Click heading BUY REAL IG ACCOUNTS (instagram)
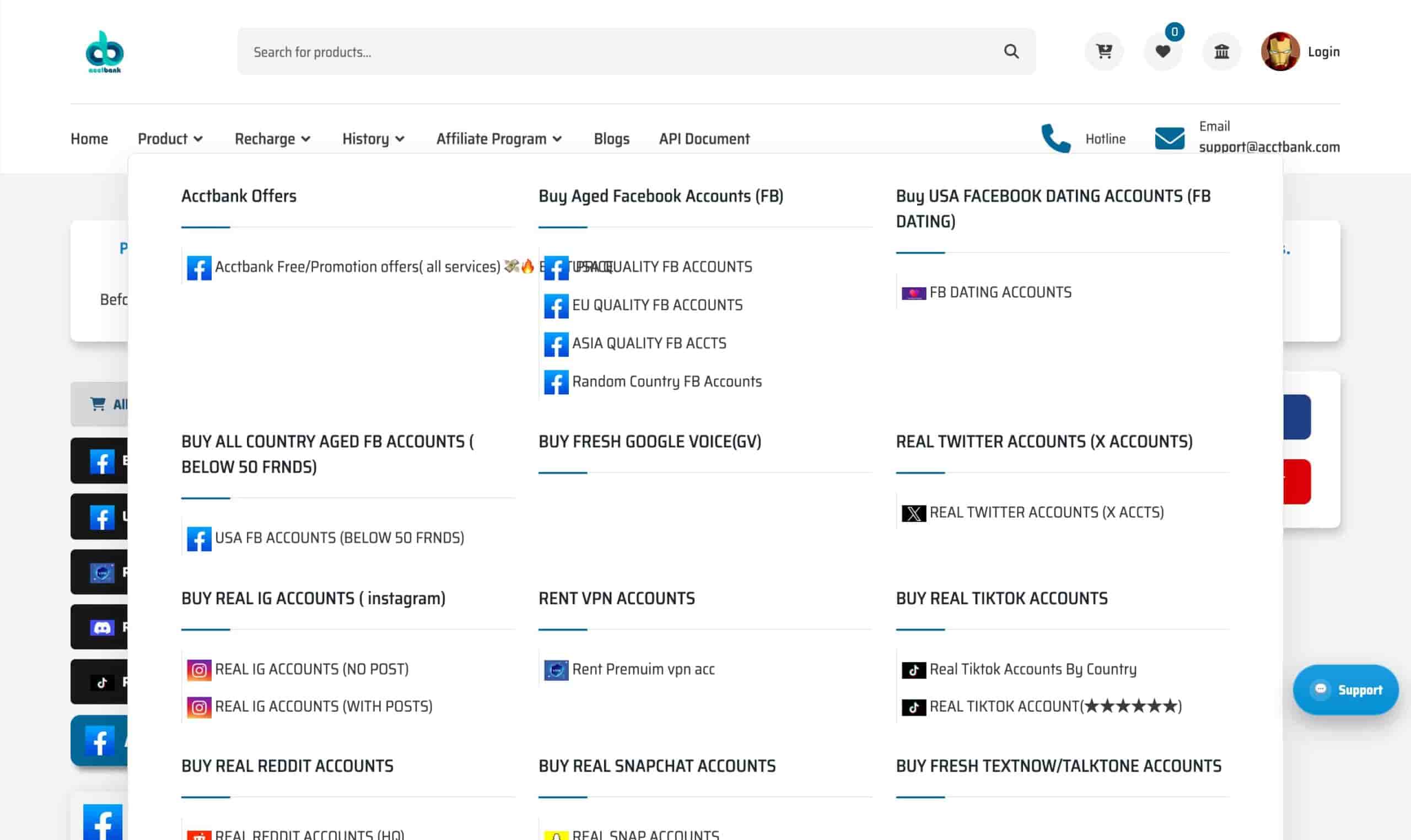The height and width of the screenshot is (840, 1411). point(313,598)
